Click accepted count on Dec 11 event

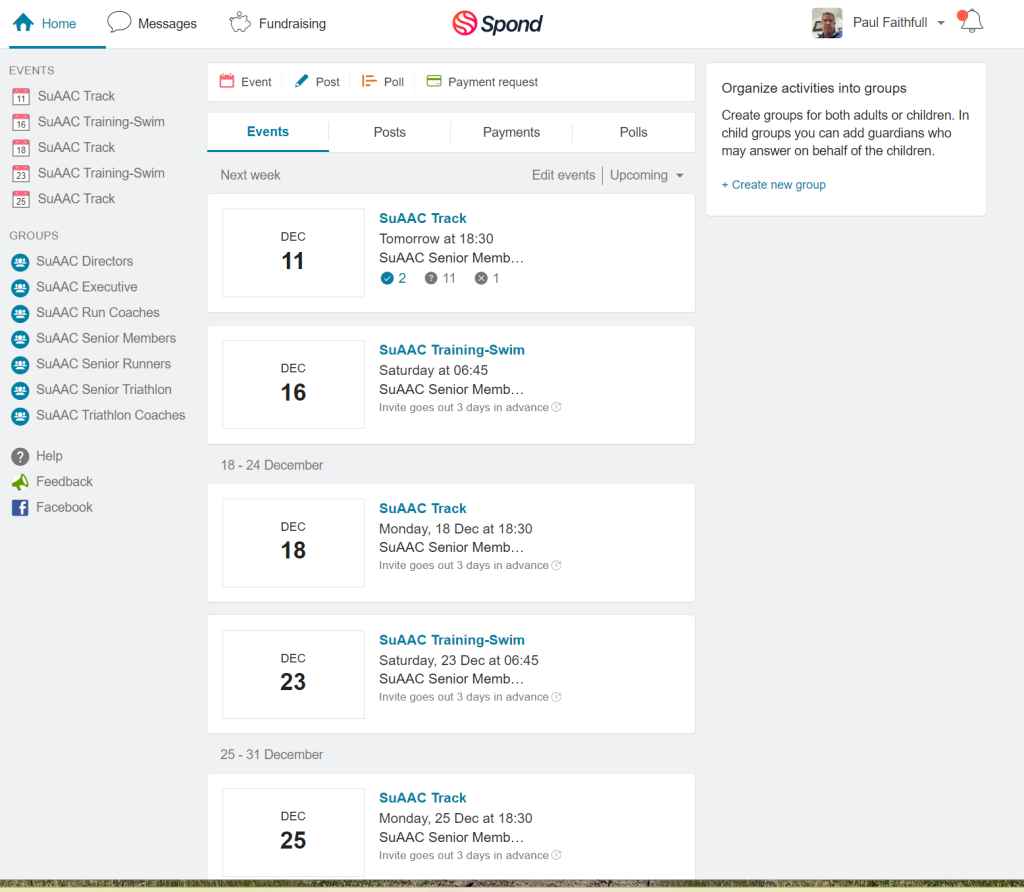pos(393,278)
